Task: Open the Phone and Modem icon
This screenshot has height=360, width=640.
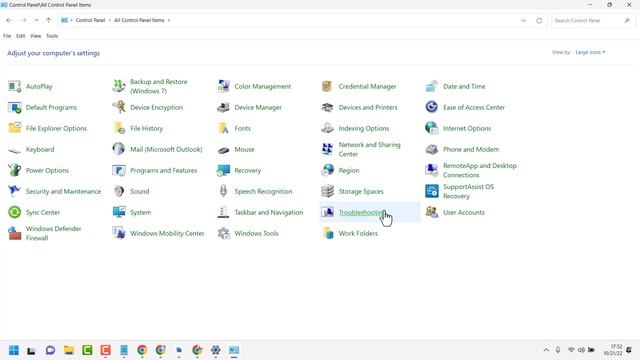Action: point(432,149)
